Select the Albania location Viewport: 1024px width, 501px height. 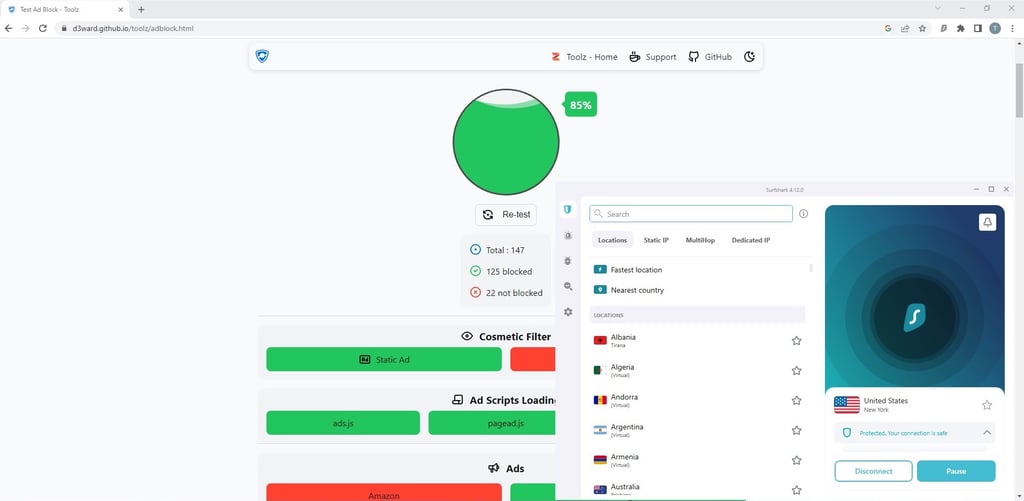(697, 340)
